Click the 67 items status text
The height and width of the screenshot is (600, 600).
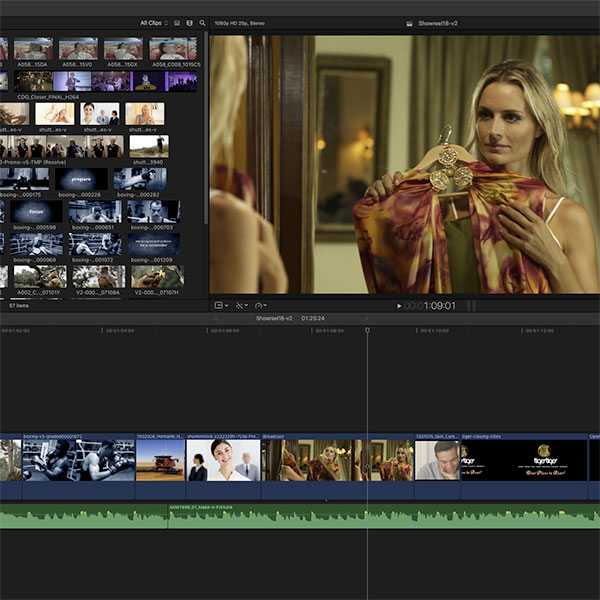(19, 305)
